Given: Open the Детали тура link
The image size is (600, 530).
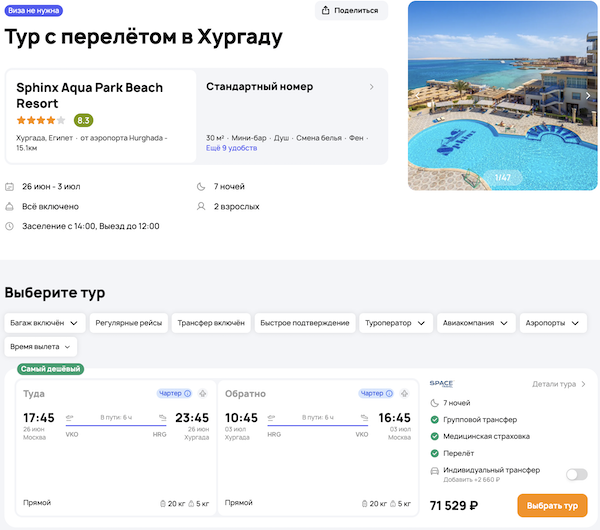Looking at the screenshot, I should click(559, 384).
